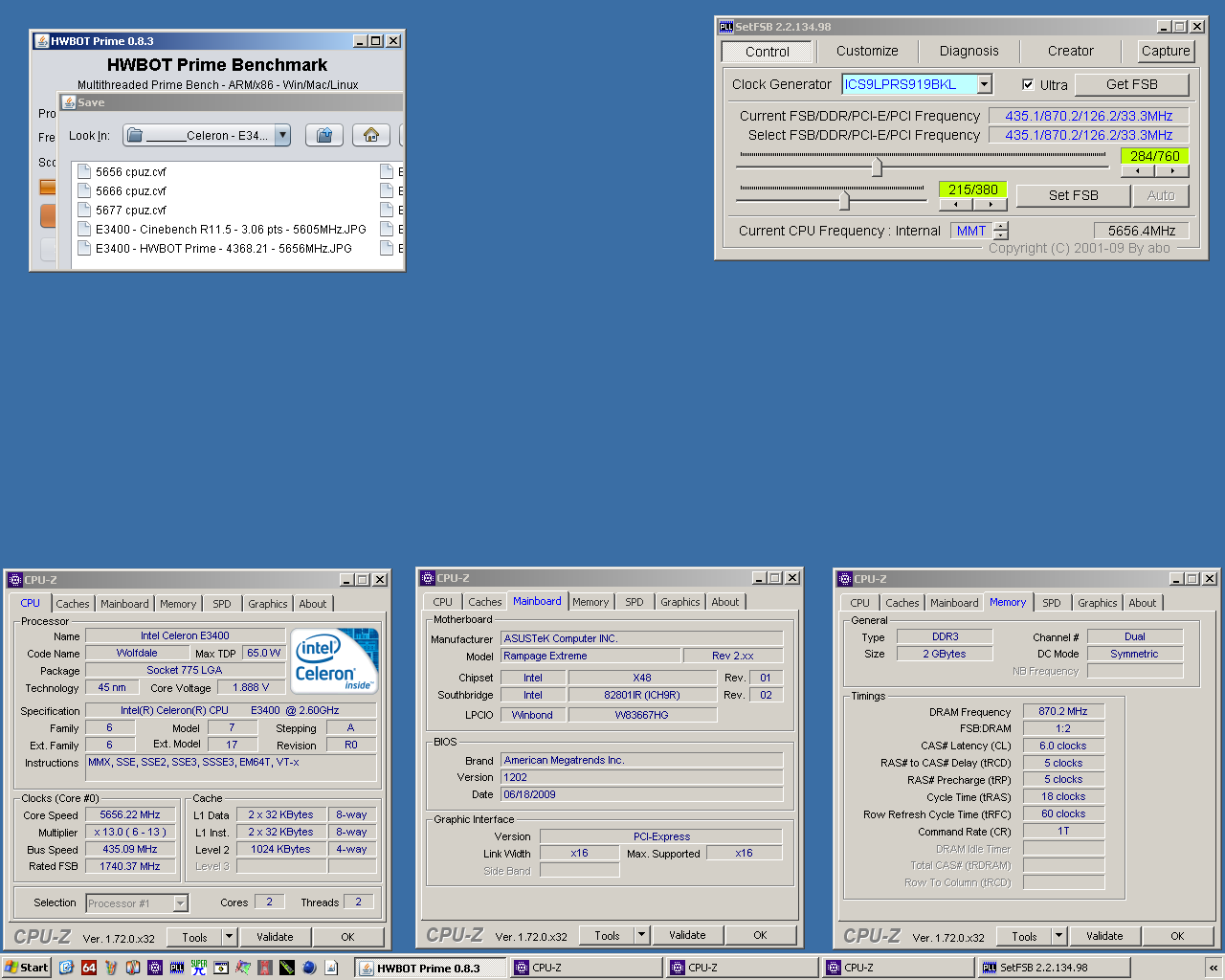Click the Set FSB button

[x=1074, y=195]
